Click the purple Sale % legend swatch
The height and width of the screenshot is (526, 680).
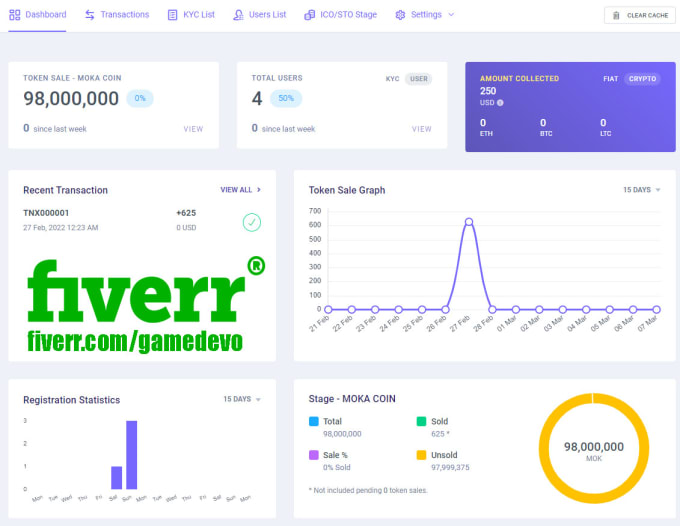[314, 455]
